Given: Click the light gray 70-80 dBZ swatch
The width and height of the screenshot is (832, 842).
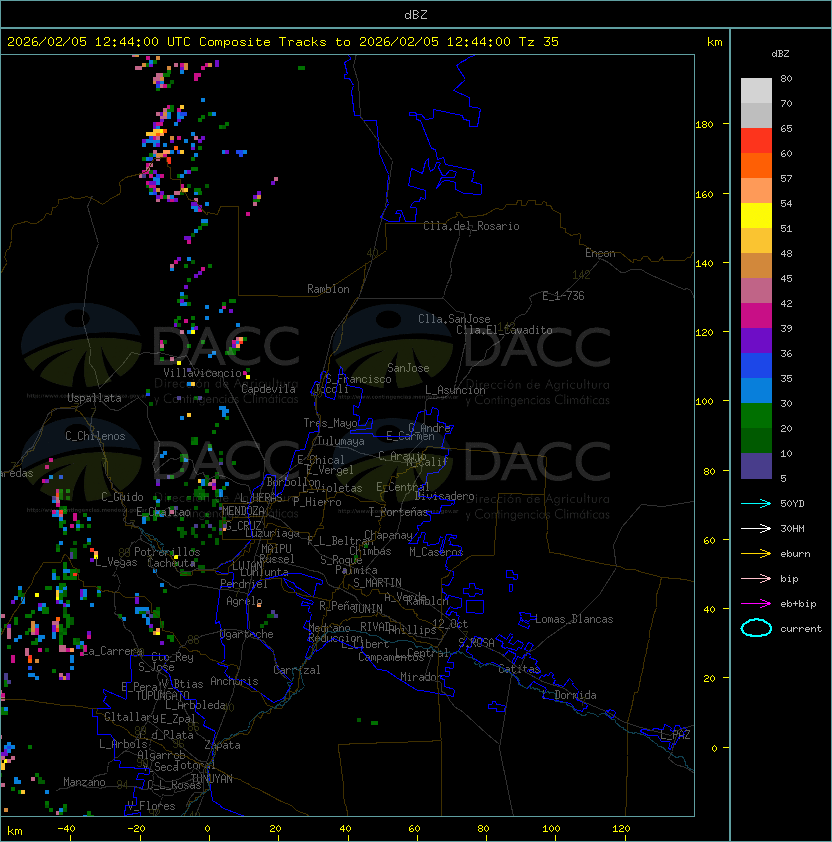Looking at the screenshot, I should coord(756,91).
